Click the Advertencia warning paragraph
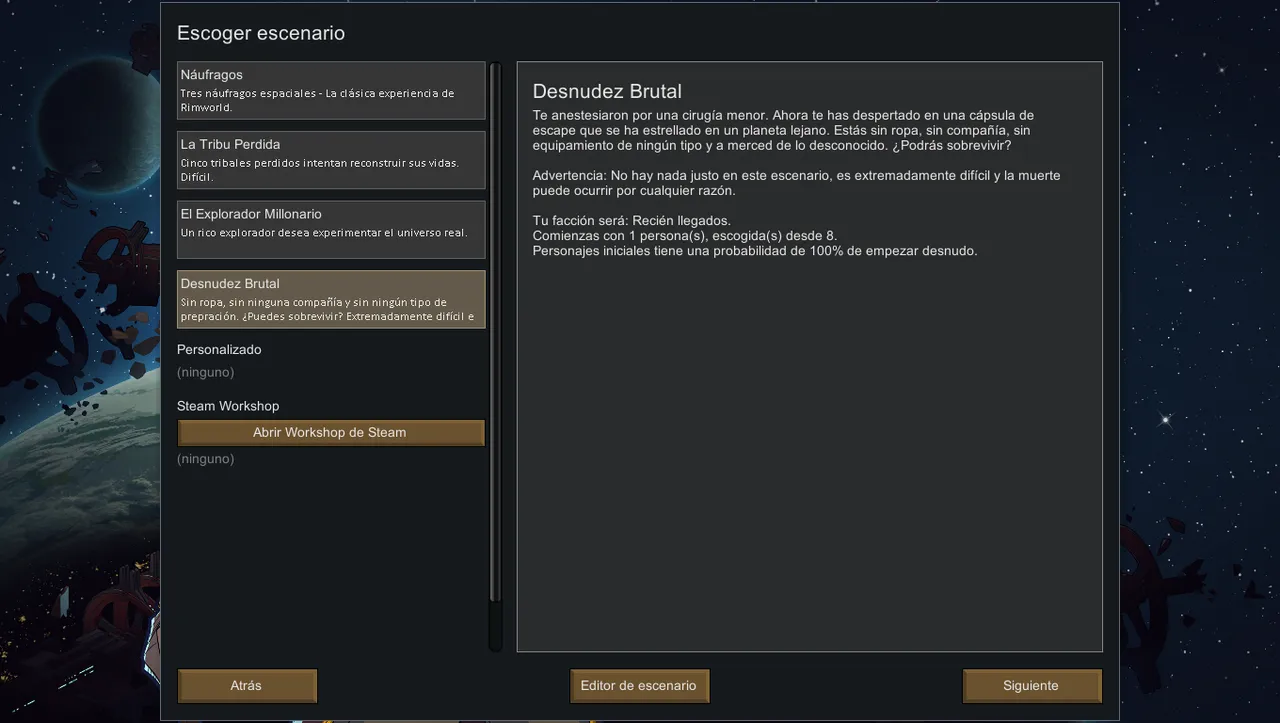 (796, 183)
